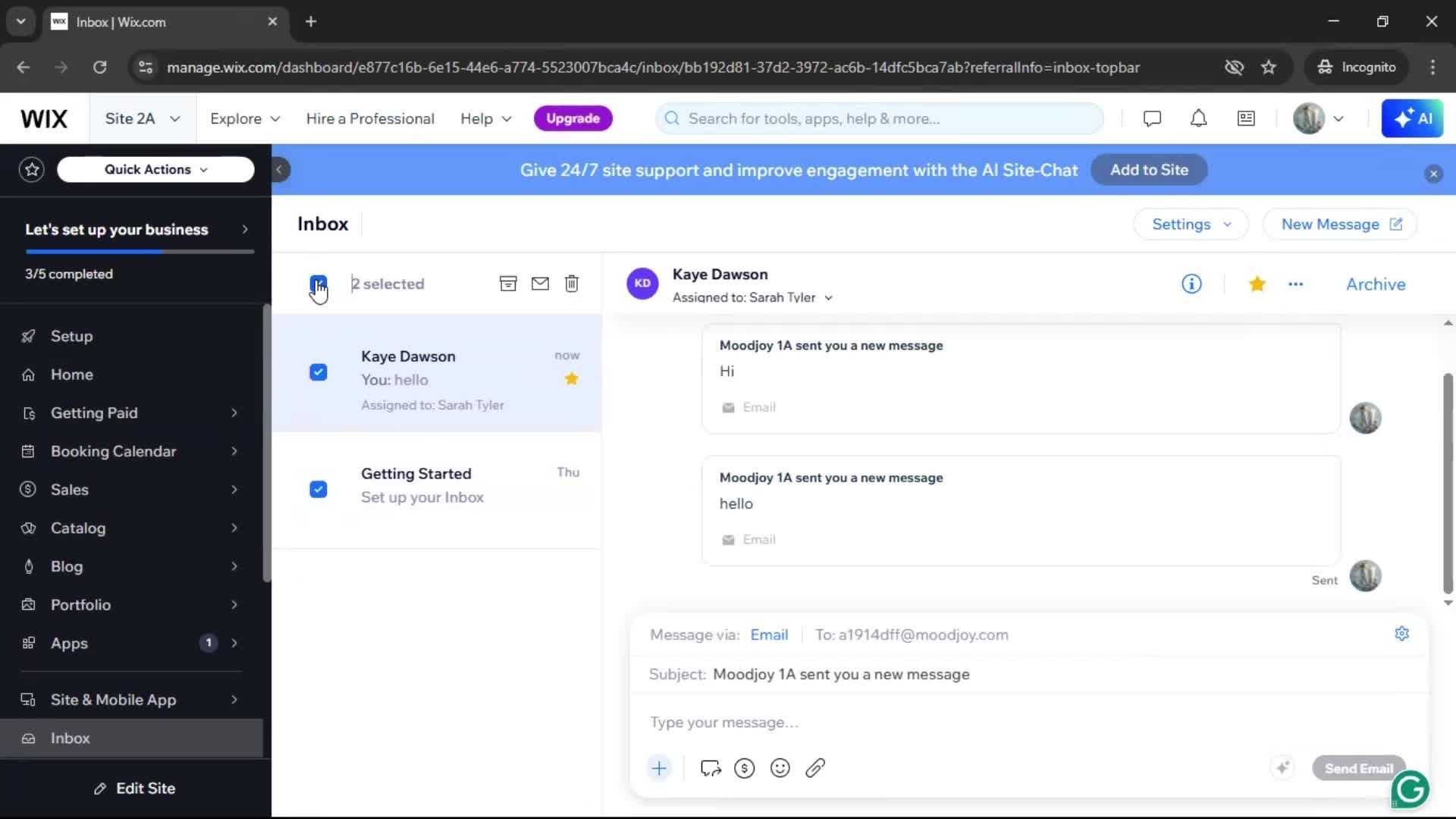Open Site 2A site selector dropdown
The width and height of the screenshot is (1456, 819).
(x=143, y=118)
